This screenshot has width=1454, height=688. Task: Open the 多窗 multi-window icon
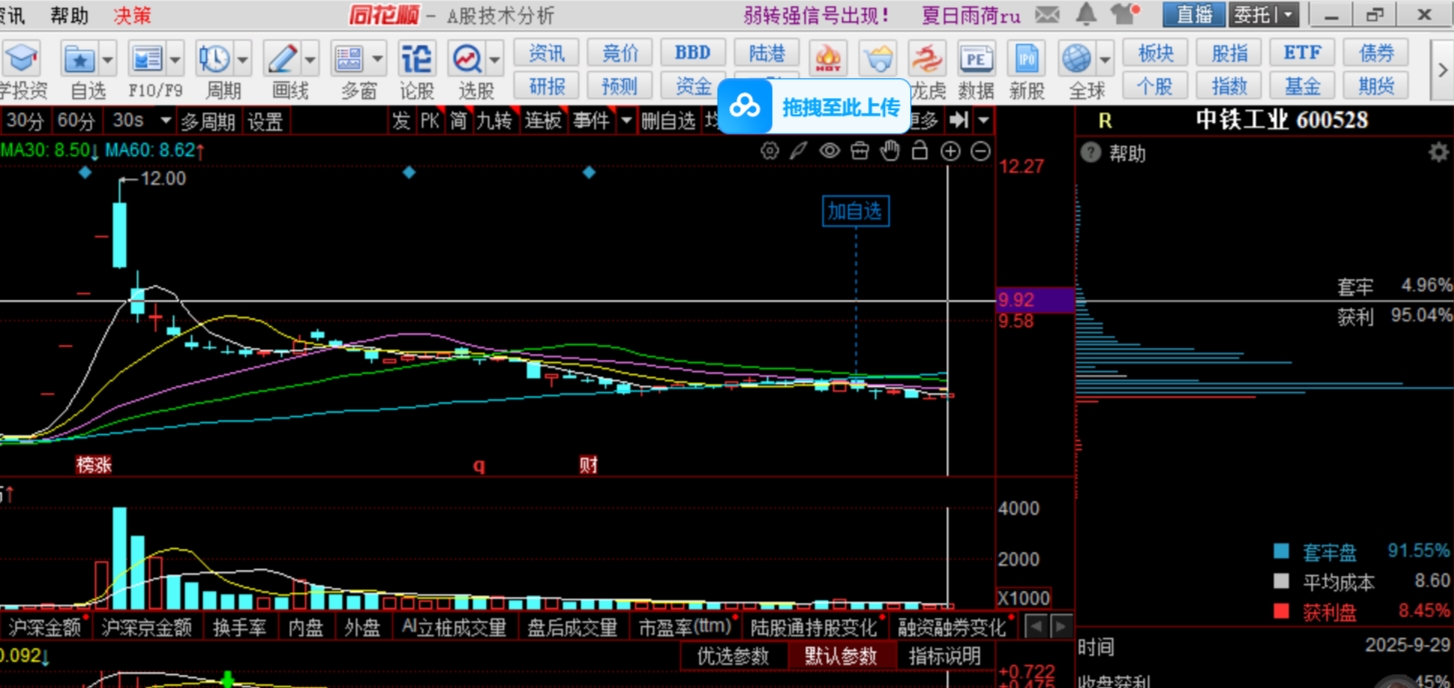tap(350, 59)
